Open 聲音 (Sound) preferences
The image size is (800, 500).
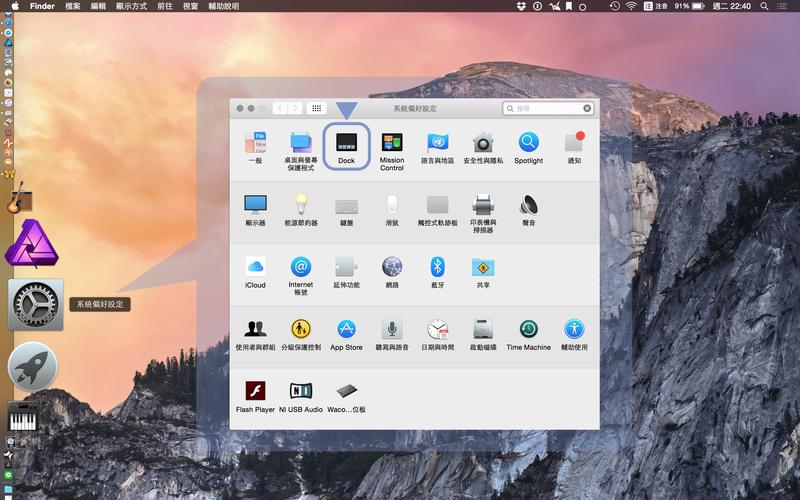(x=529, y=210)
